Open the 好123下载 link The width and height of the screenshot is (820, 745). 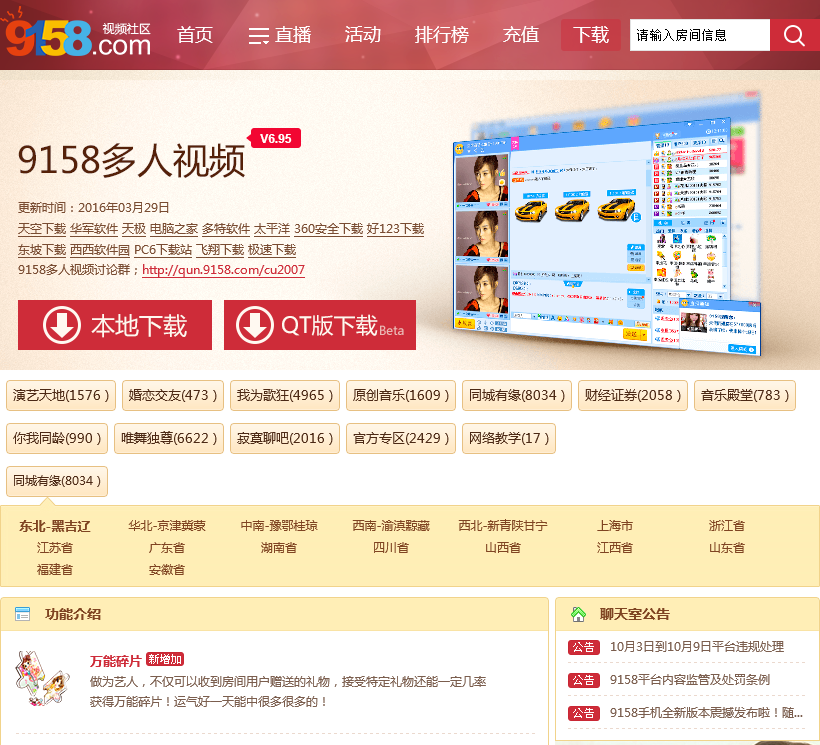pos(395,229)
